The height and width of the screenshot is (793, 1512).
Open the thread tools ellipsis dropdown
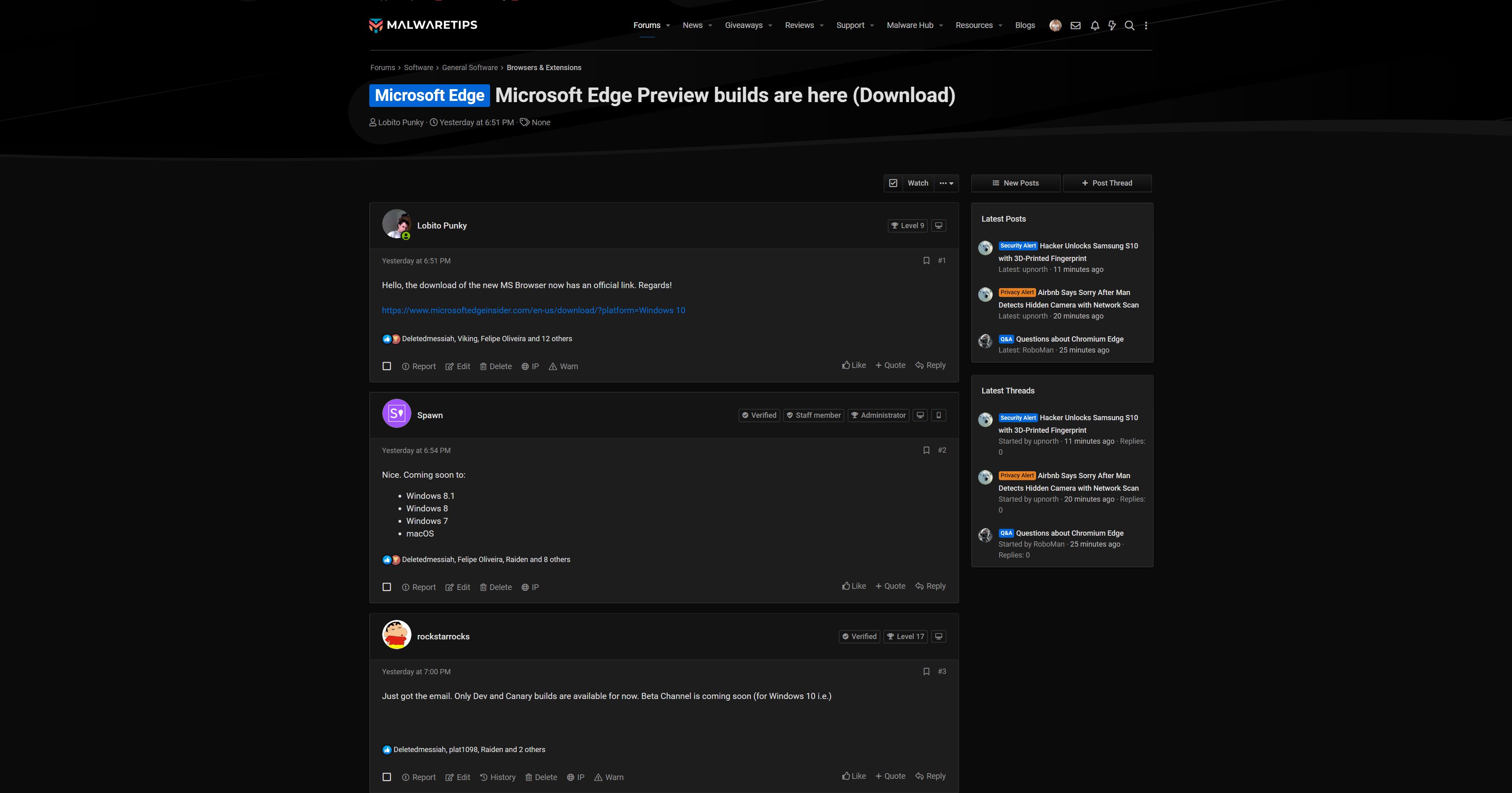tap(946, 183)
